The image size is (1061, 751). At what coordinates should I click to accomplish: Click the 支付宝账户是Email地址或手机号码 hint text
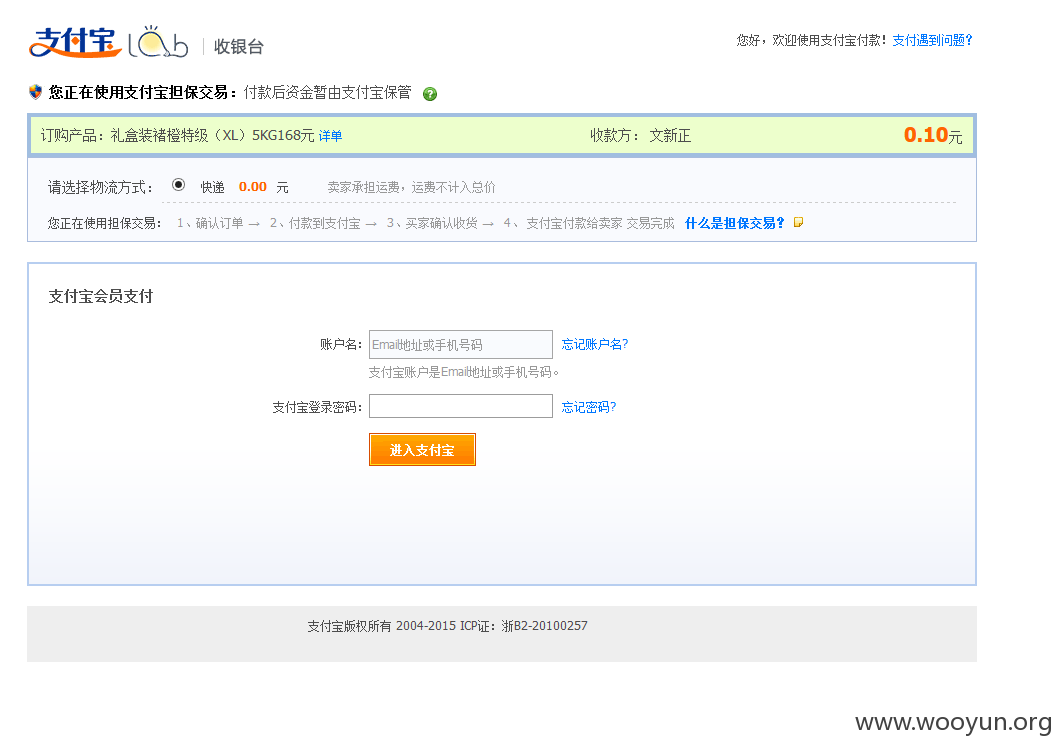(464, 372)
